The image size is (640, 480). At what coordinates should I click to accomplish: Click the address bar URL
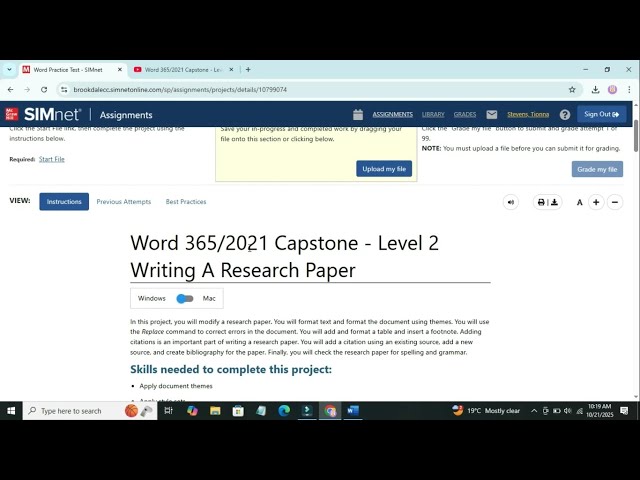click(x=180, y=89)
